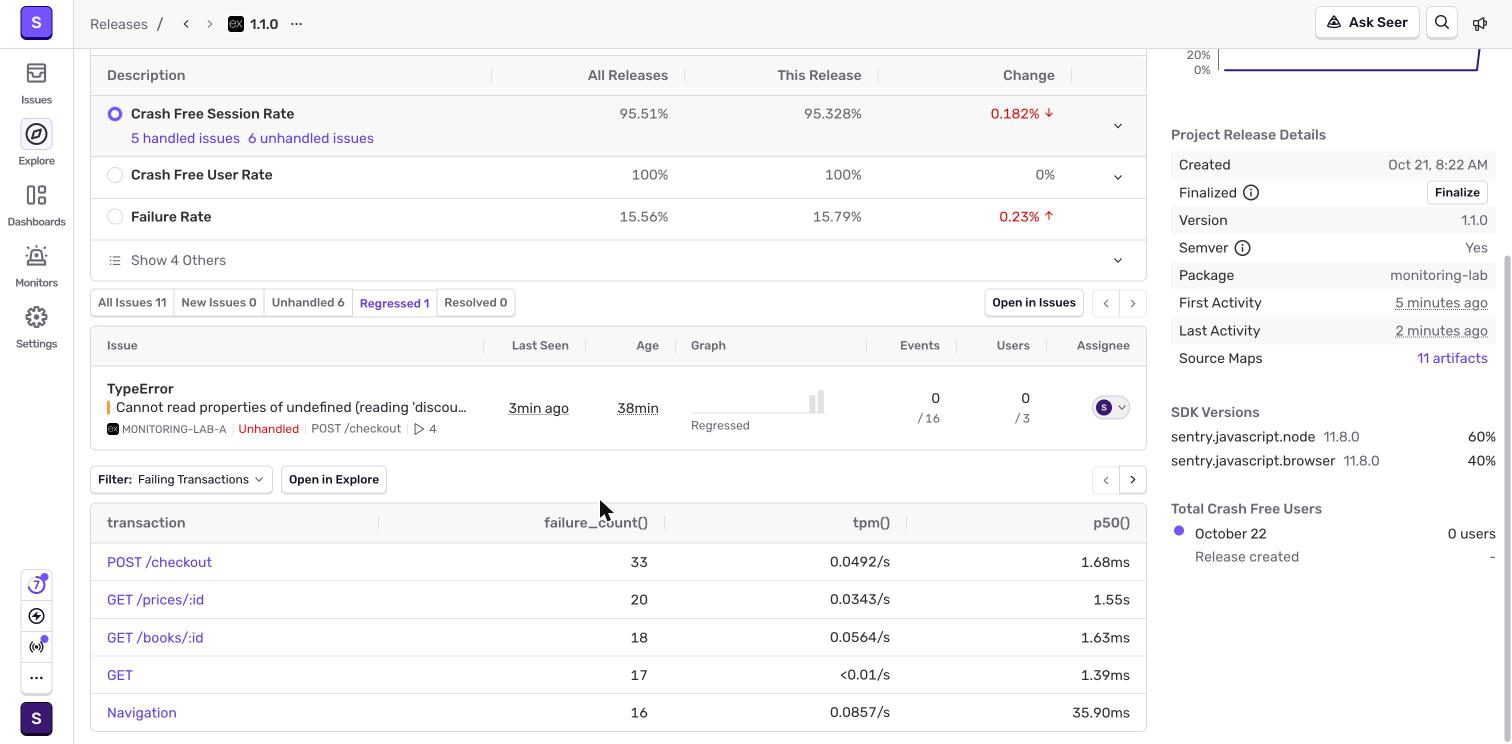Viewport: 1512px width, 744px height.
Task: Switch to New Issues 0 tab
Action: click(219, 303)
